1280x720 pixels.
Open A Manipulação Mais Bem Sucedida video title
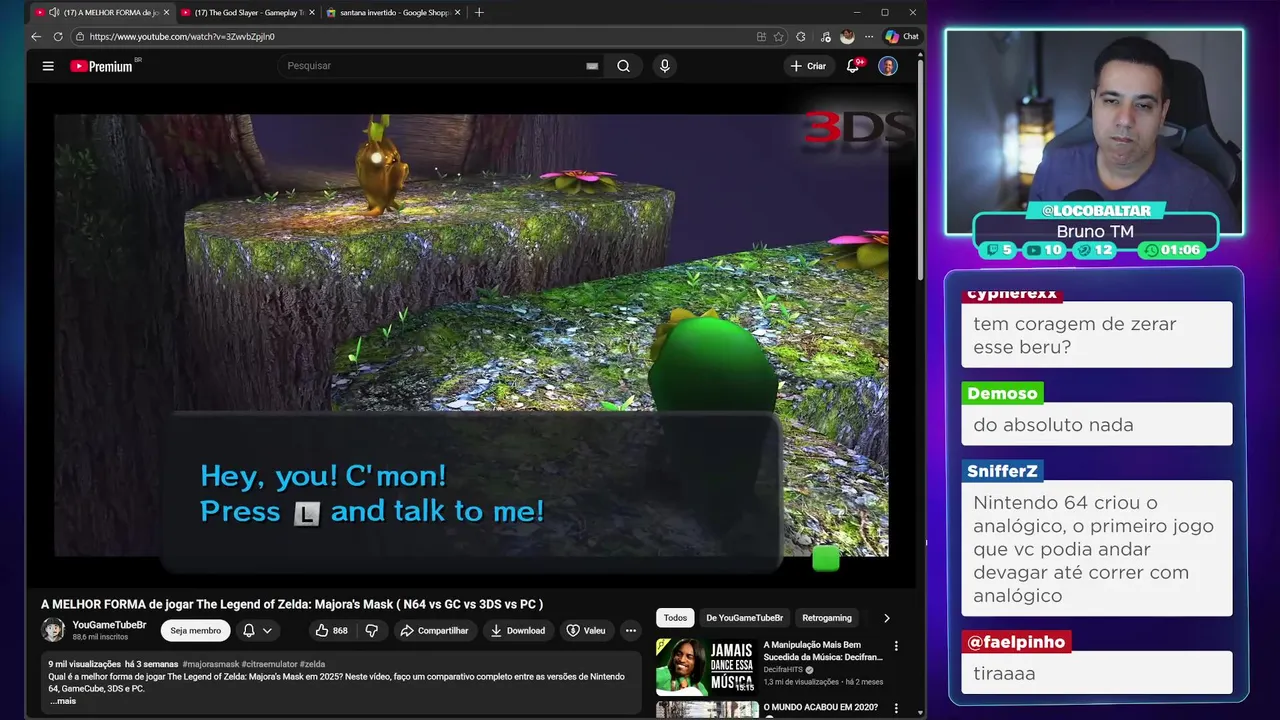[823, 651]
